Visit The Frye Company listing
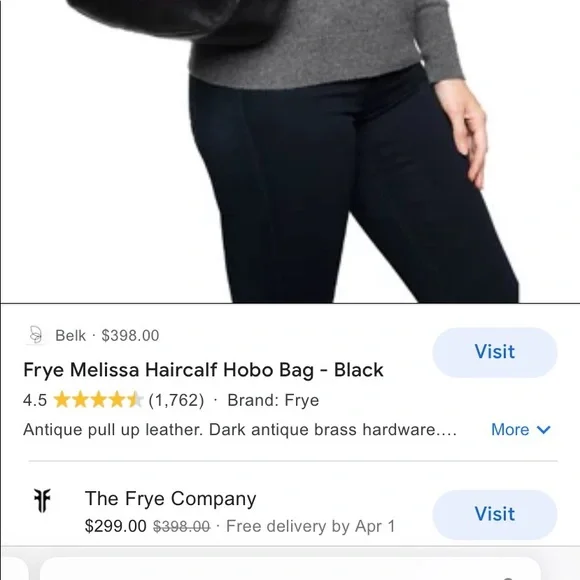The image size is (580, 580). [495, 514]
